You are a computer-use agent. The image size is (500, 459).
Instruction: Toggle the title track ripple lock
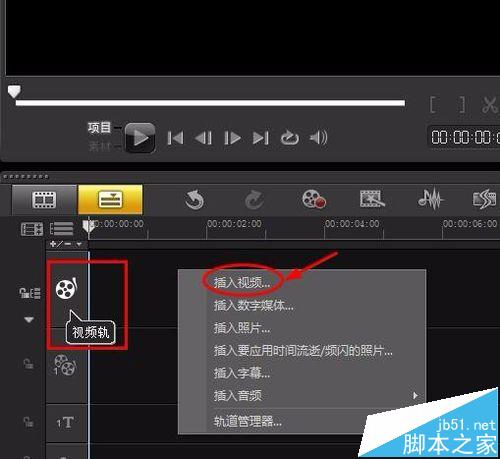[x=28, y=423]
